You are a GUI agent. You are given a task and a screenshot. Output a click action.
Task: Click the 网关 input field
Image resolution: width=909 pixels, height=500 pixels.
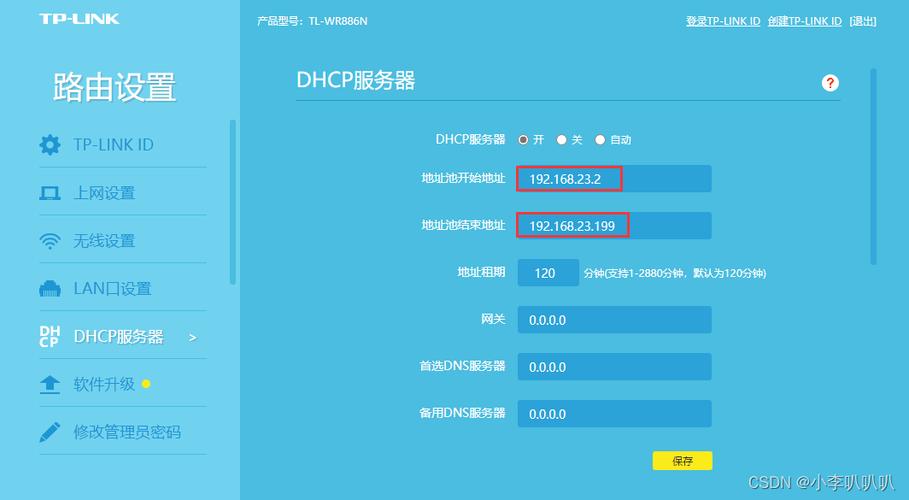615,320
